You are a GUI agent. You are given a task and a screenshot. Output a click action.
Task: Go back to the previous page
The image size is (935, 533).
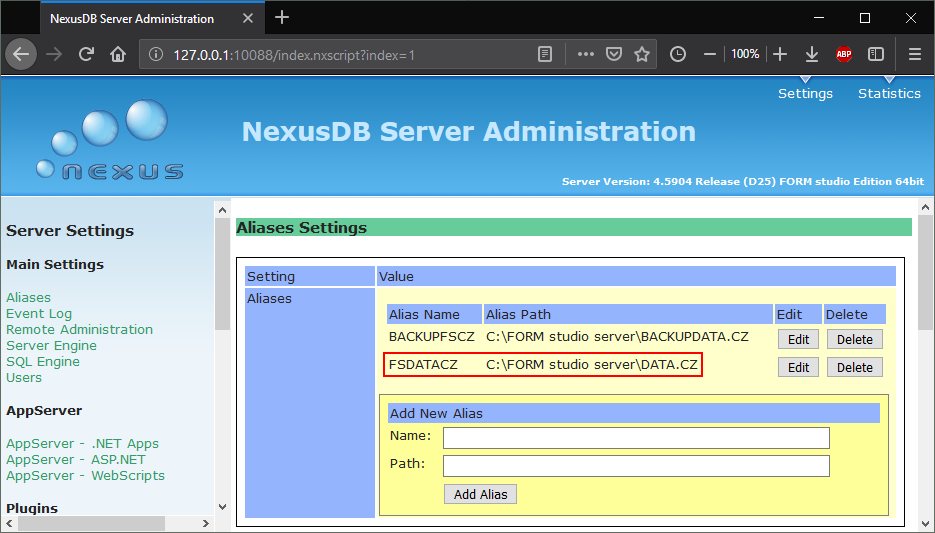pos(21,54)
